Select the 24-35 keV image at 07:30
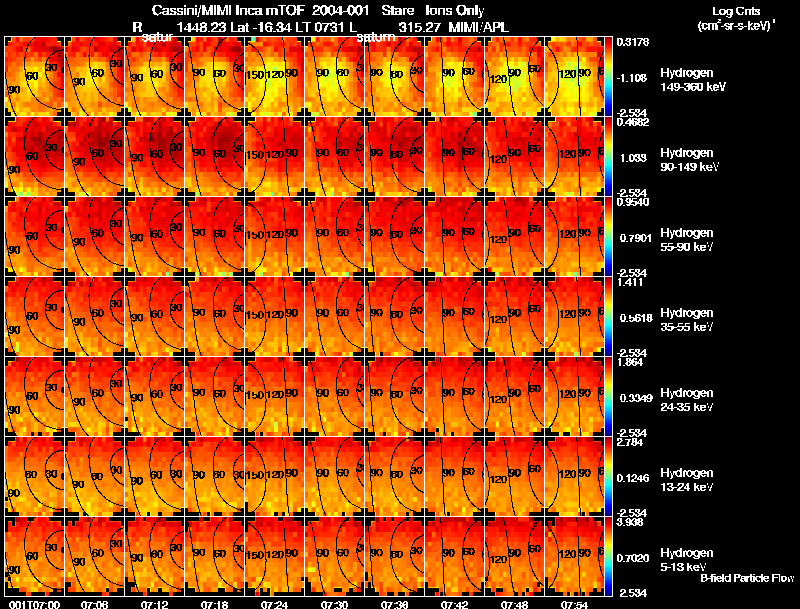800x609 pixels. point(334,397)
